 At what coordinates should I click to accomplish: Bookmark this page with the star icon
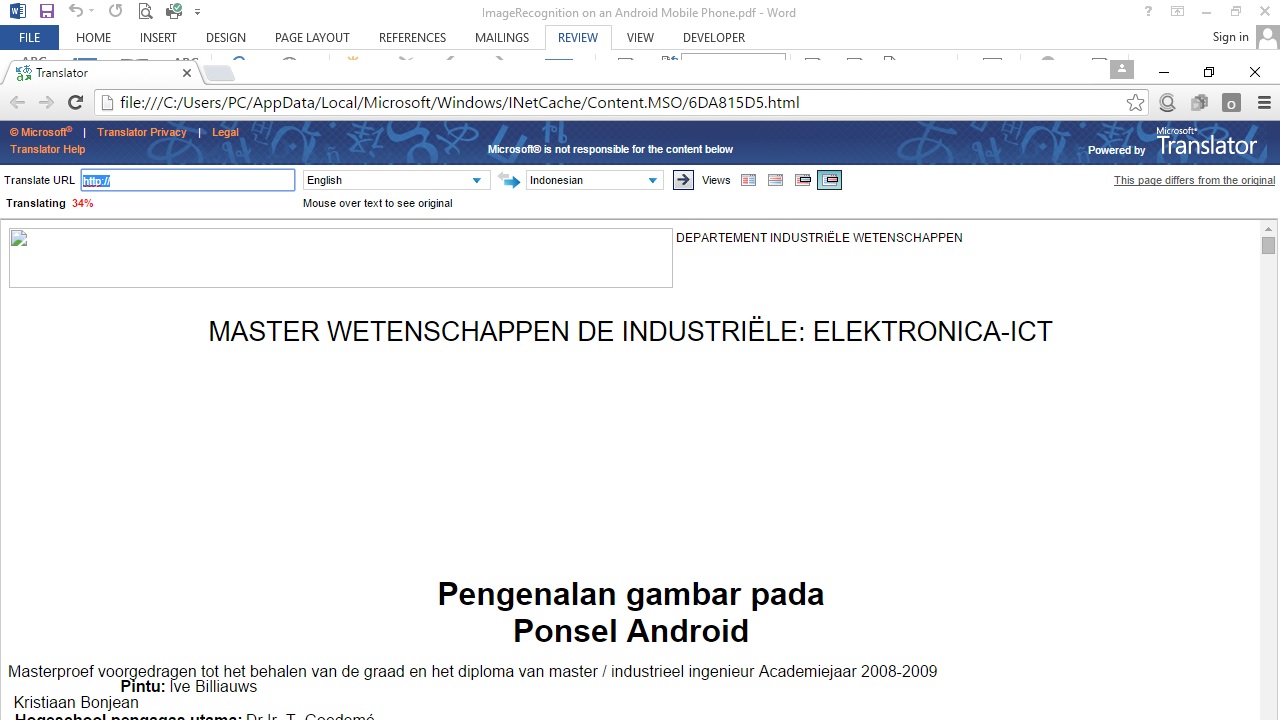click(x=1135, y=102)
